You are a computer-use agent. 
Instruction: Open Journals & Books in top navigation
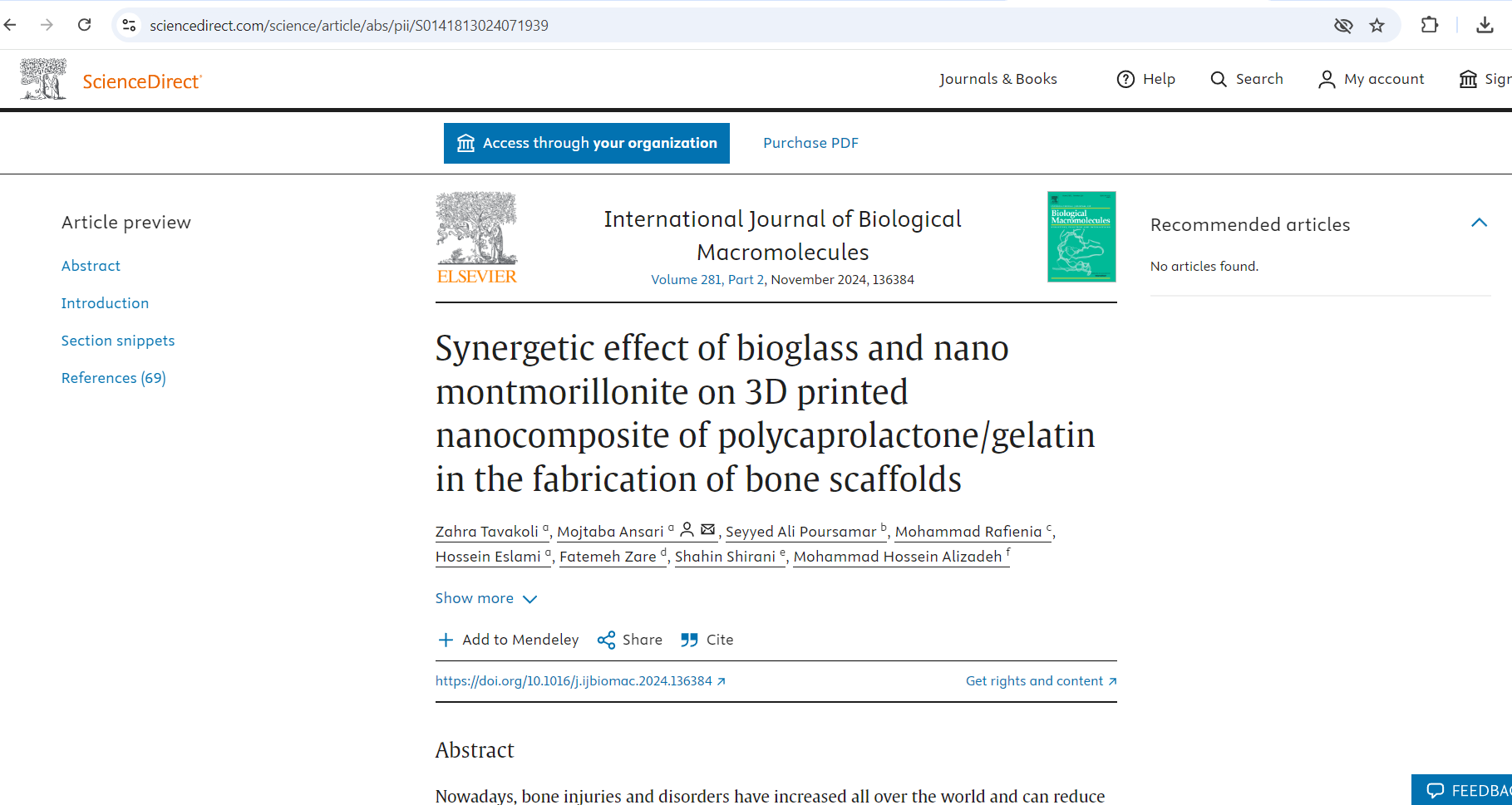998,79
